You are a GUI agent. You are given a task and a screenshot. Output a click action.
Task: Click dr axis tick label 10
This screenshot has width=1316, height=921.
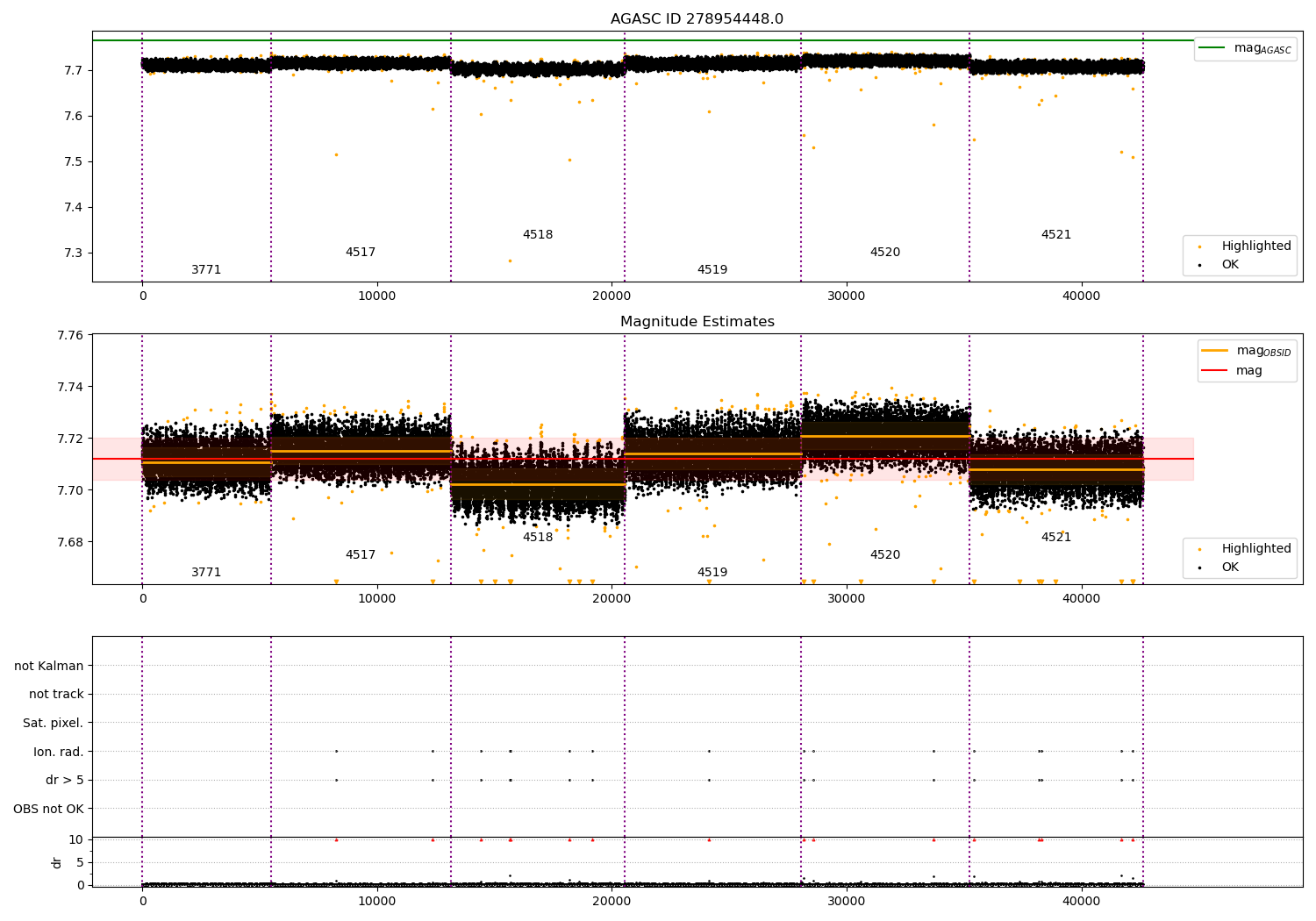(76, 839)
